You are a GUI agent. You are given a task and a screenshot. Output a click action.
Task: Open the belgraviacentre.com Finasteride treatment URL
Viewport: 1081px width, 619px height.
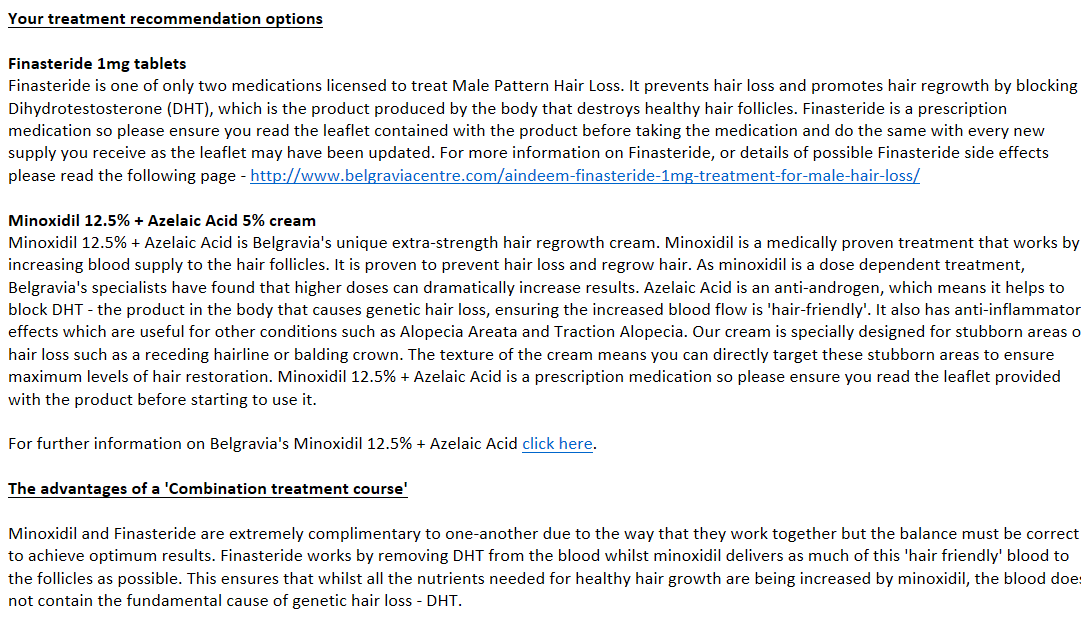[584, 176]
